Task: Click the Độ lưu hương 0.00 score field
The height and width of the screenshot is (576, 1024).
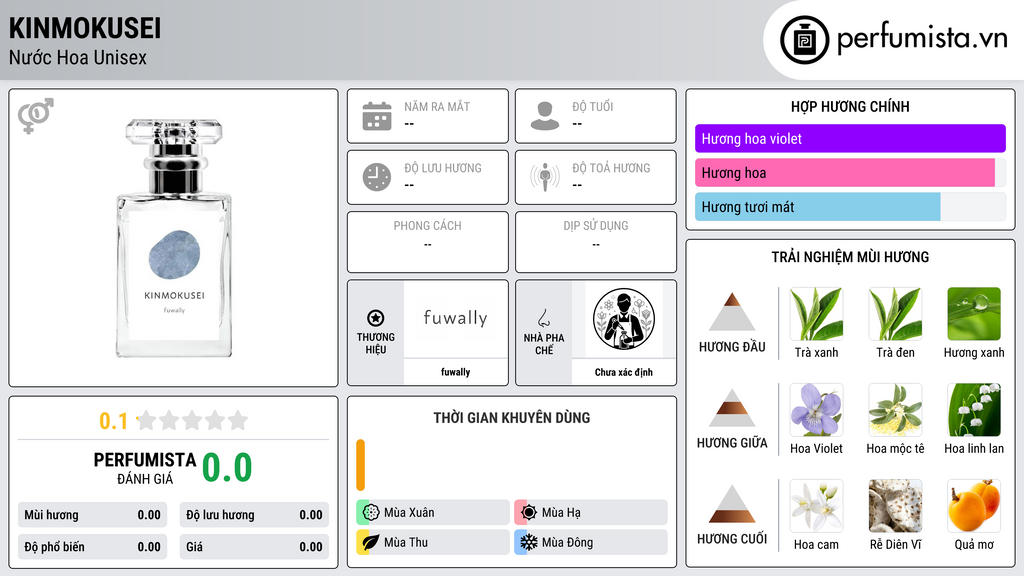Action: pos(254,515)
